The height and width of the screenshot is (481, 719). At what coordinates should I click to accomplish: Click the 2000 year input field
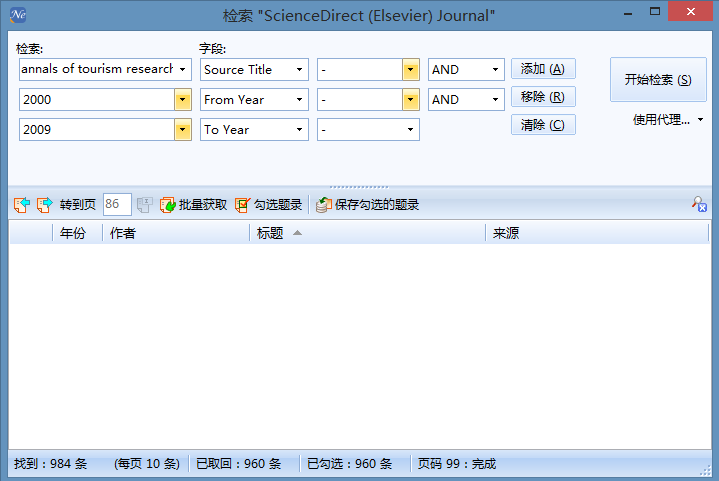tap(97, 100)
